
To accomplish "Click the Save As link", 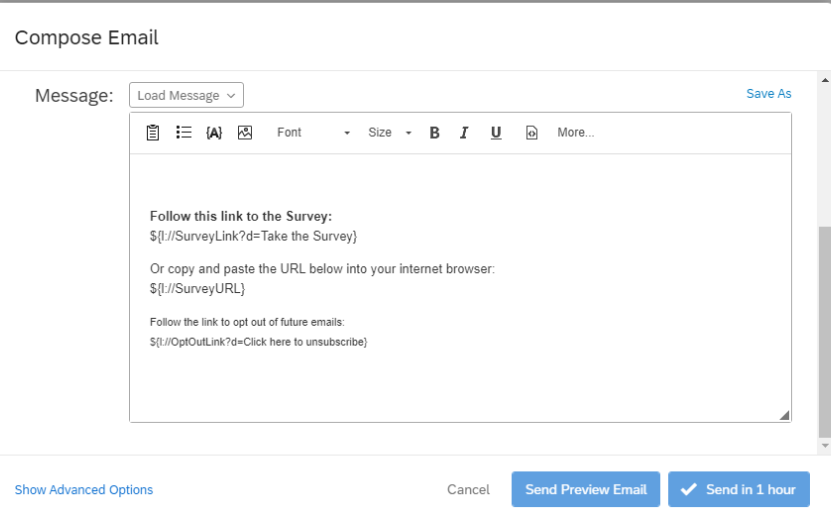I will click(x=768, y=93).
